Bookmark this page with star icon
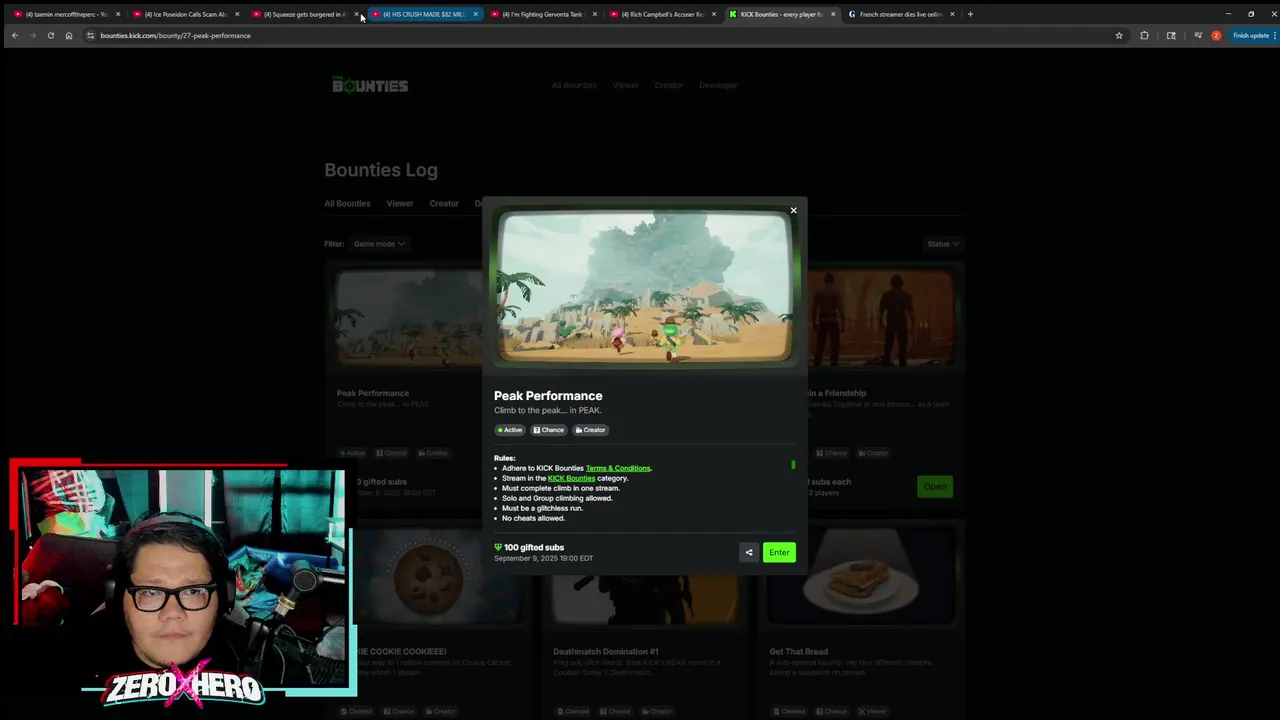1280x720 pixels. [1119, 35]
